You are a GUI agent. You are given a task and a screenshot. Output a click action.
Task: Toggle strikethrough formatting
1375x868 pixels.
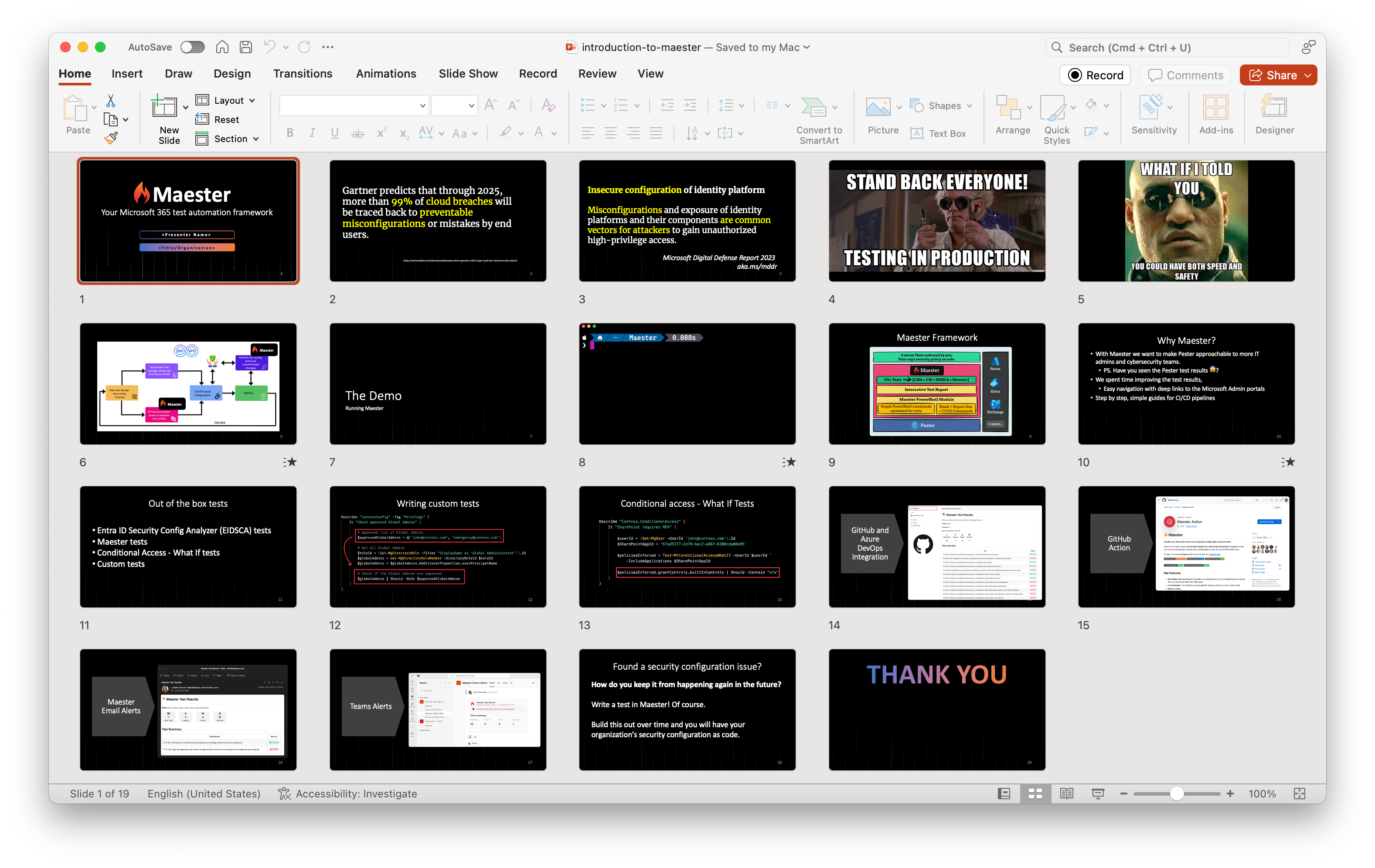[358, 133]
